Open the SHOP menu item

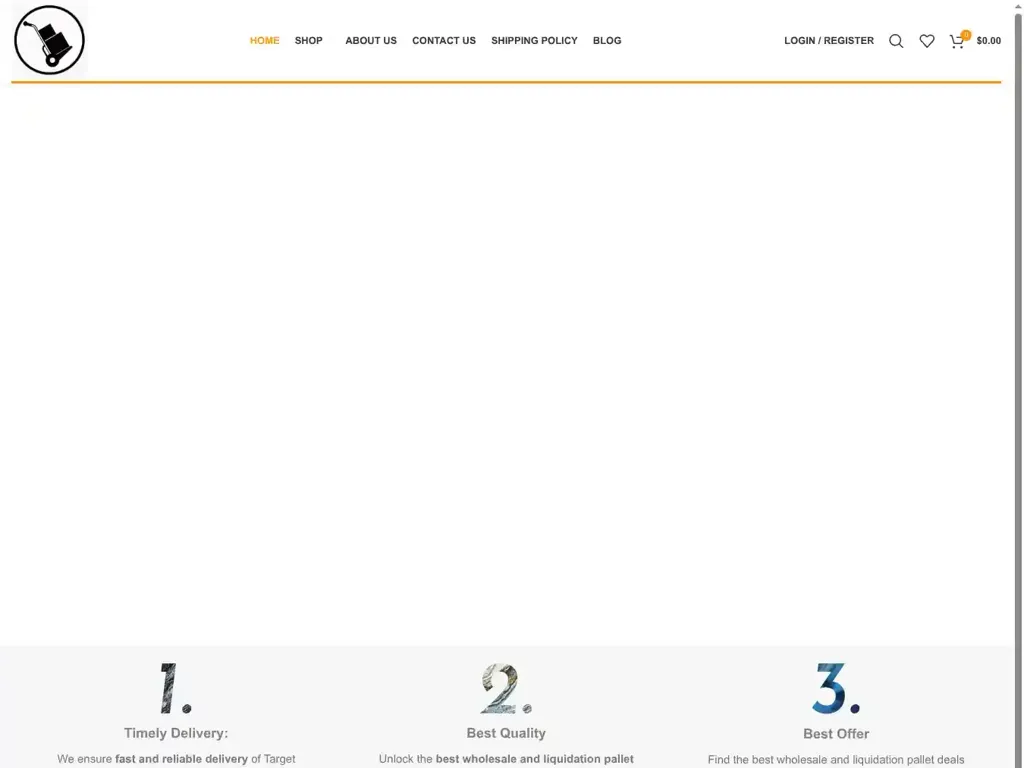tap(308, 41)
